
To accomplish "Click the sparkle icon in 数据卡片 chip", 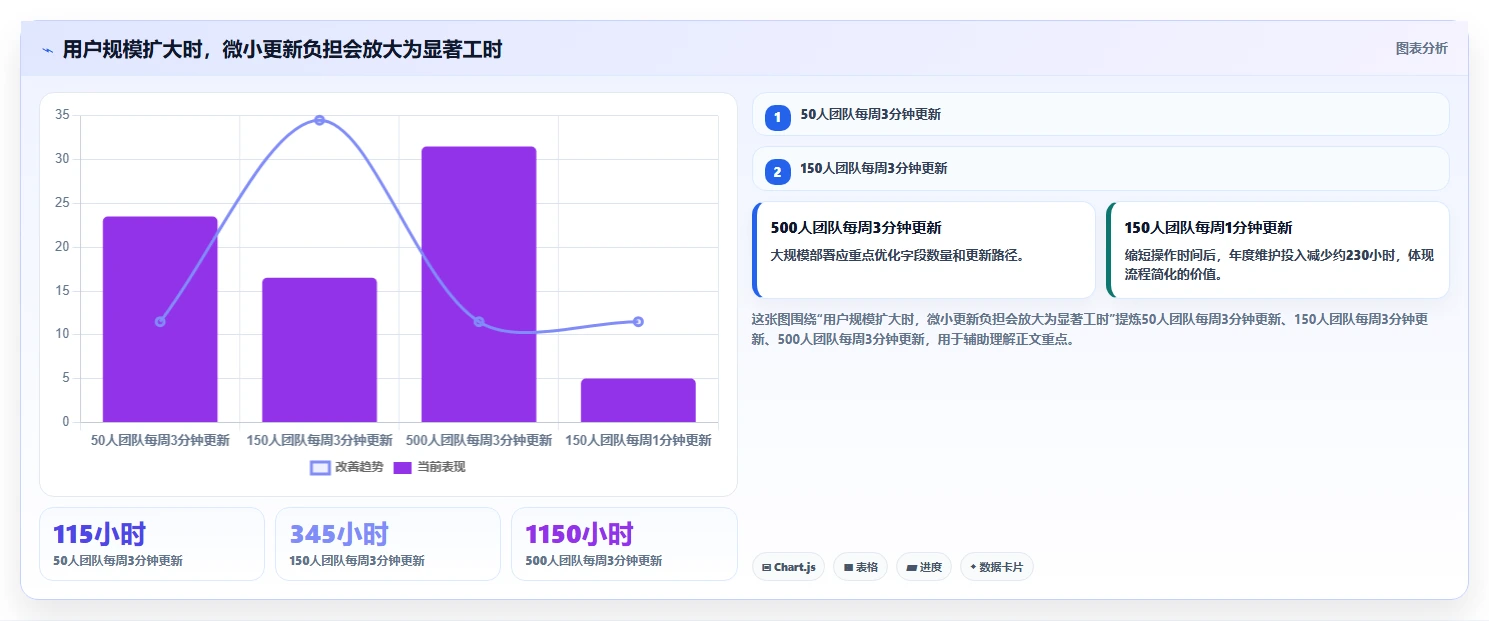I will 973,567.
